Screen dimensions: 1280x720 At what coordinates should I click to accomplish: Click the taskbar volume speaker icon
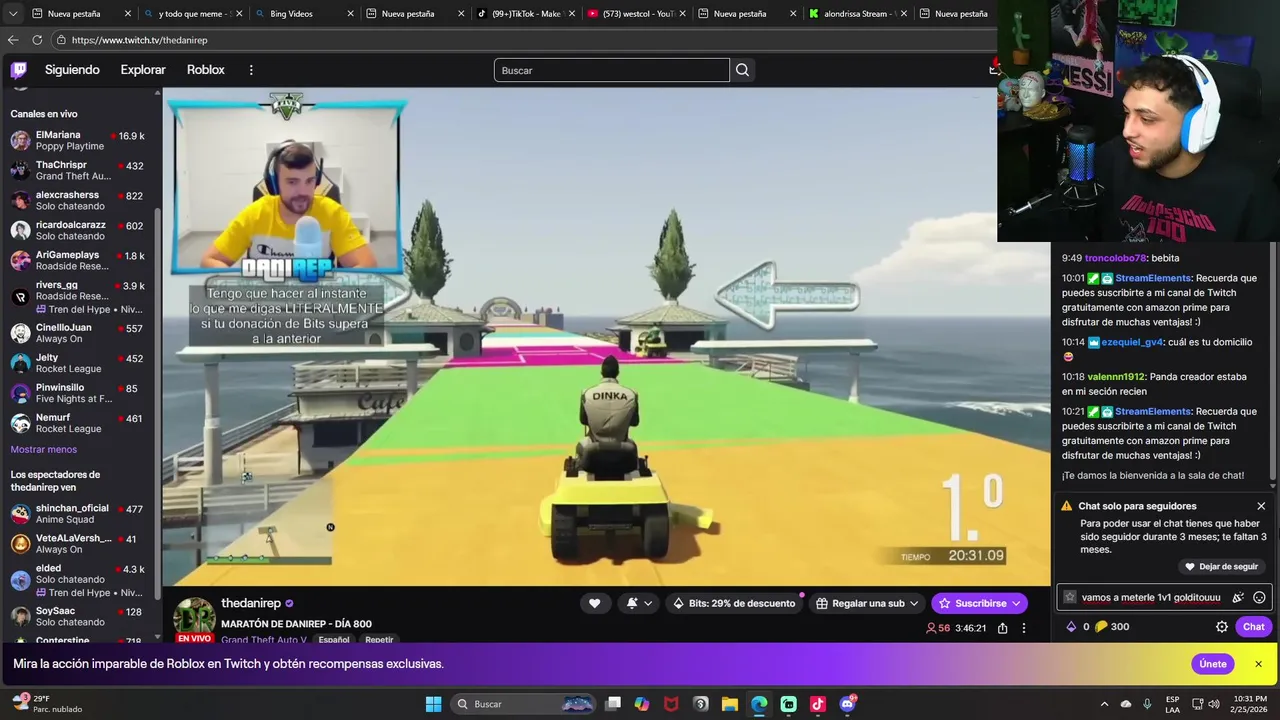[x=1215, y=704]
